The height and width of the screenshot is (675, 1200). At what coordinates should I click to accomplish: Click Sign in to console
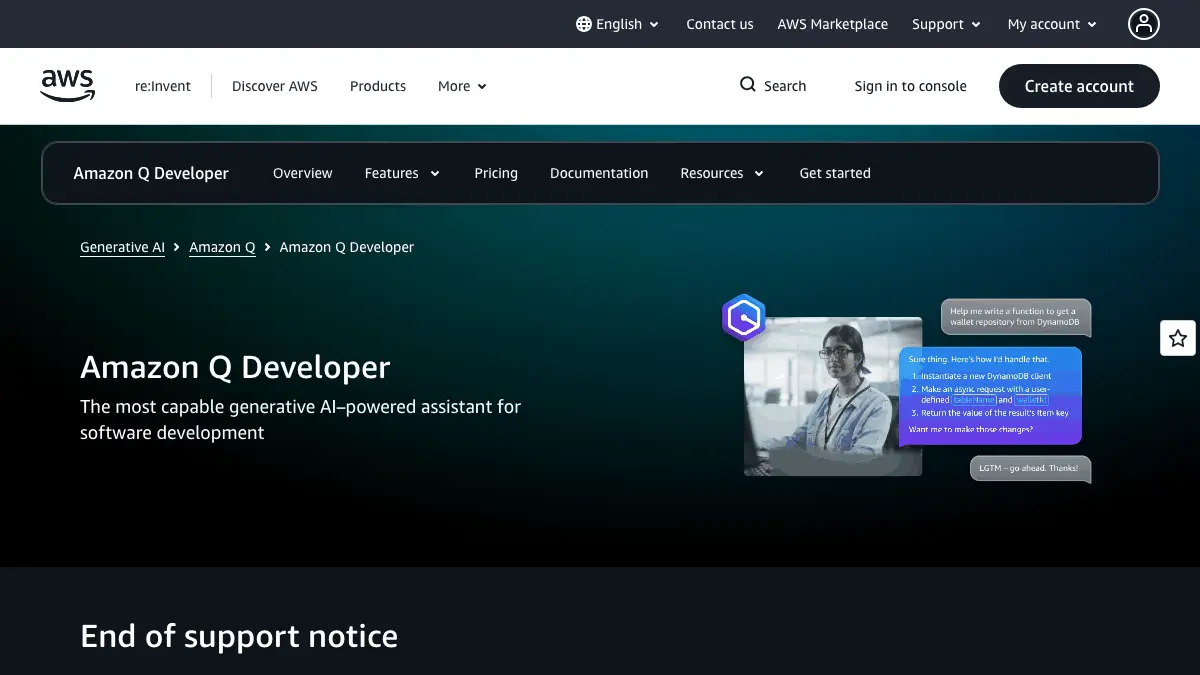(x=911, y=86)
